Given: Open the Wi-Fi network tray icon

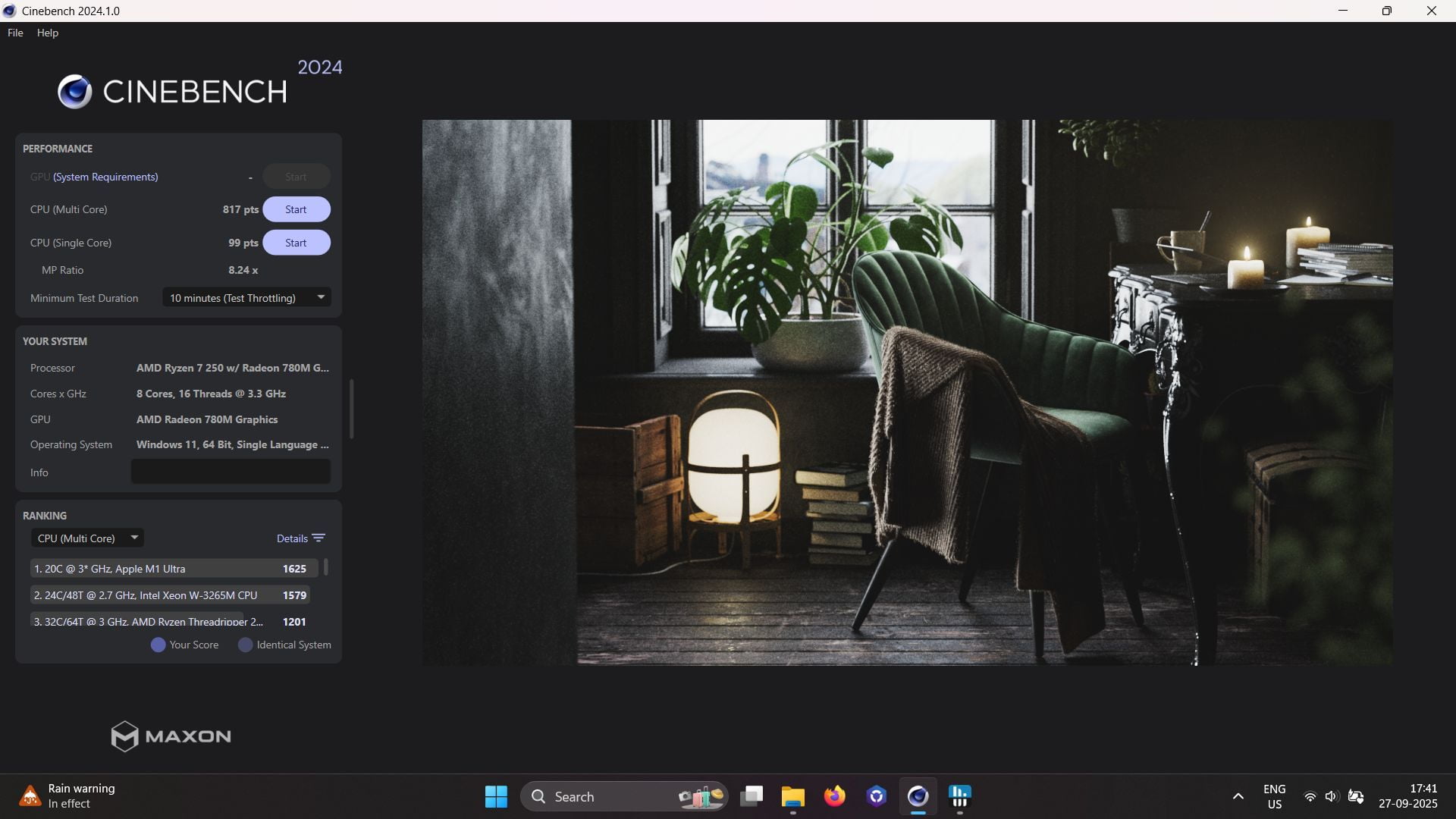Looking at the screenshot, I should (x=1310, y=796).
